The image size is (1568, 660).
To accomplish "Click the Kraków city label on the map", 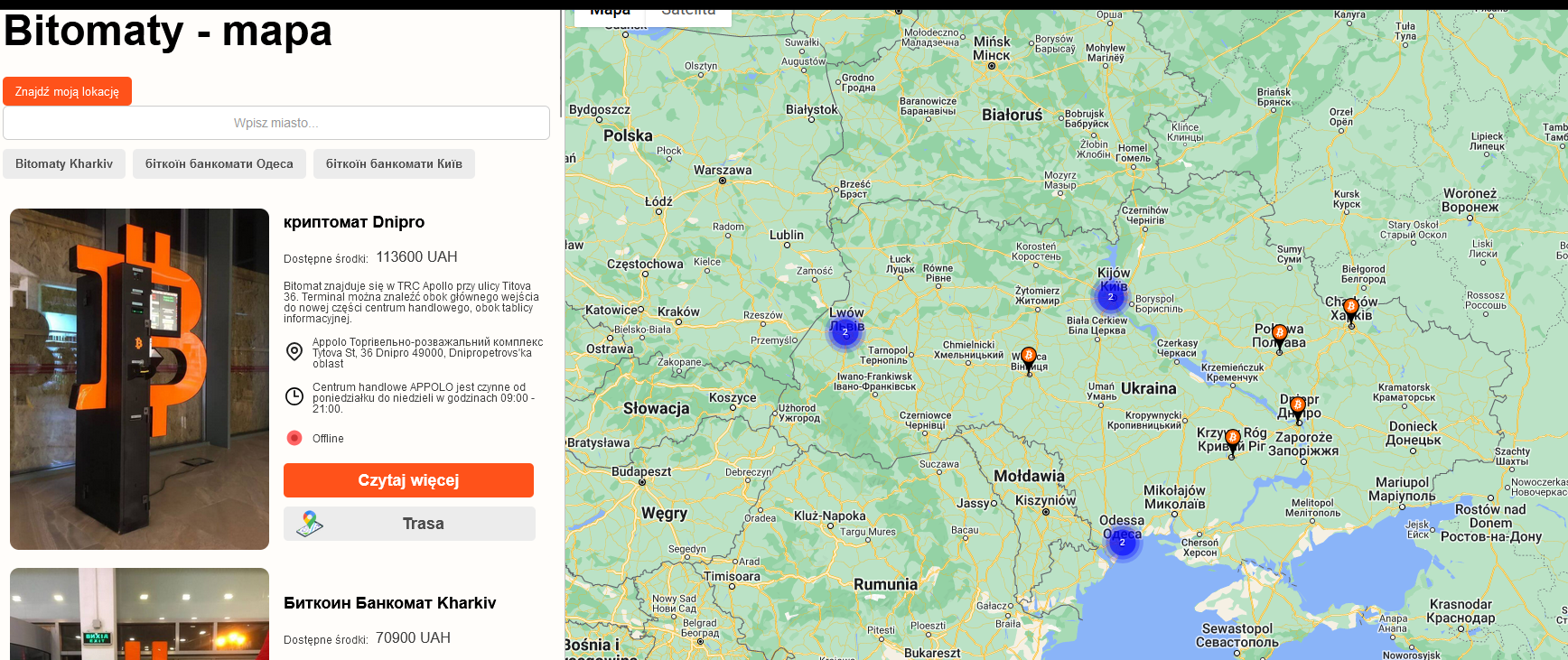I will pos(679,311).
